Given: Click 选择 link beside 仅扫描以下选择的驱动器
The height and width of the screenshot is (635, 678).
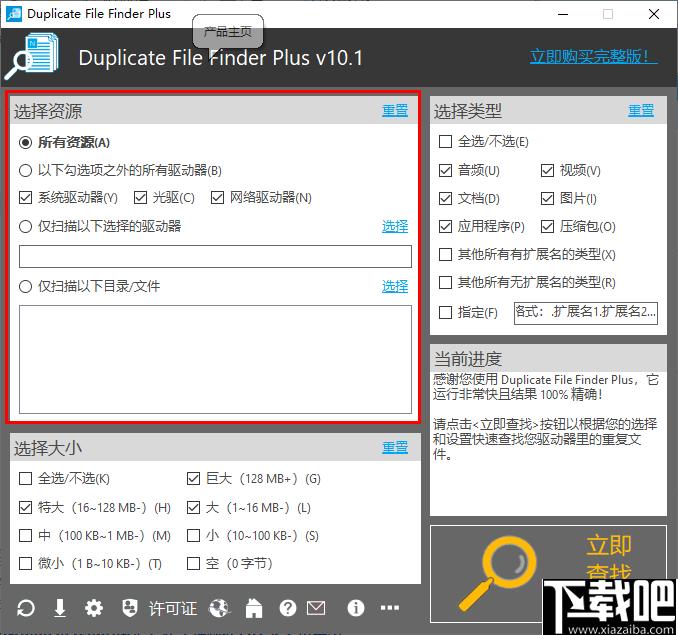Looking at the screenshot, I should click(x=395, y=227).
